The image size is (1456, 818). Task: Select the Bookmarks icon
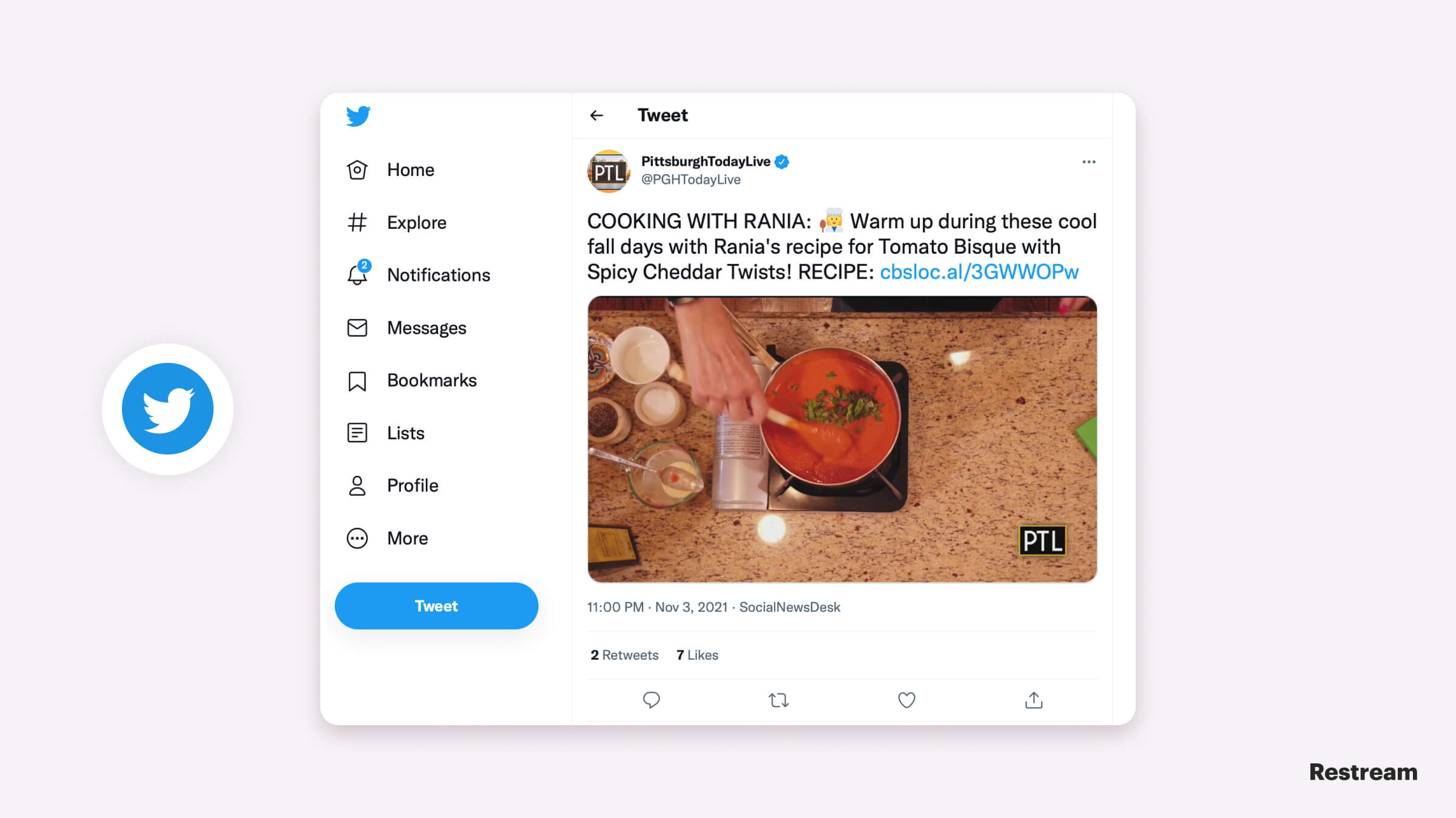point(356,380)
